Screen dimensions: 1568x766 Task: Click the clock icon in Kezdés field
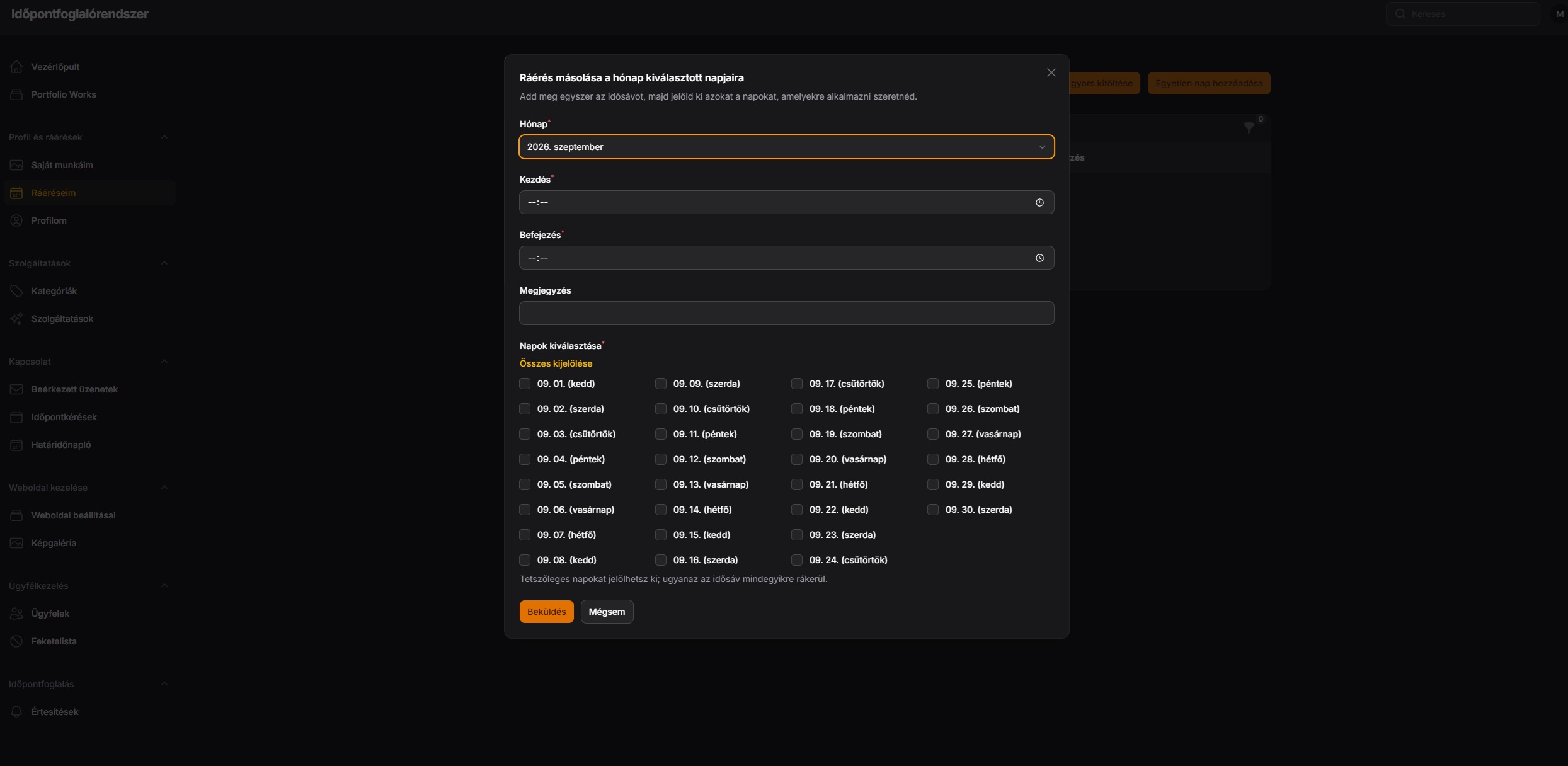1039,202
